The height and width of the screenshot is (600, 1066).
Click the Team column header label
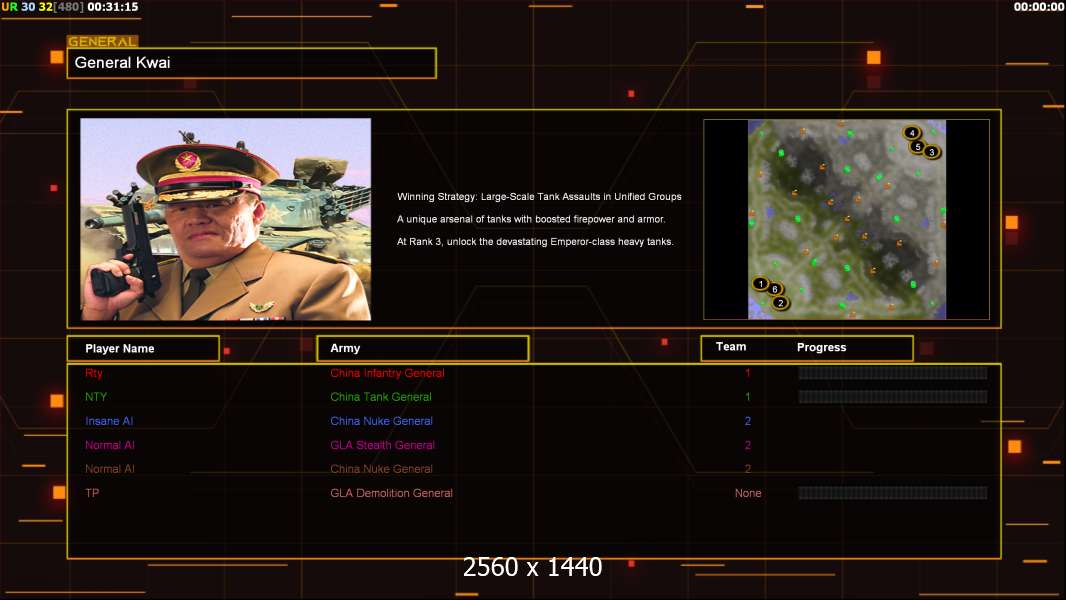pyautogui.click(x=731, y=347)
